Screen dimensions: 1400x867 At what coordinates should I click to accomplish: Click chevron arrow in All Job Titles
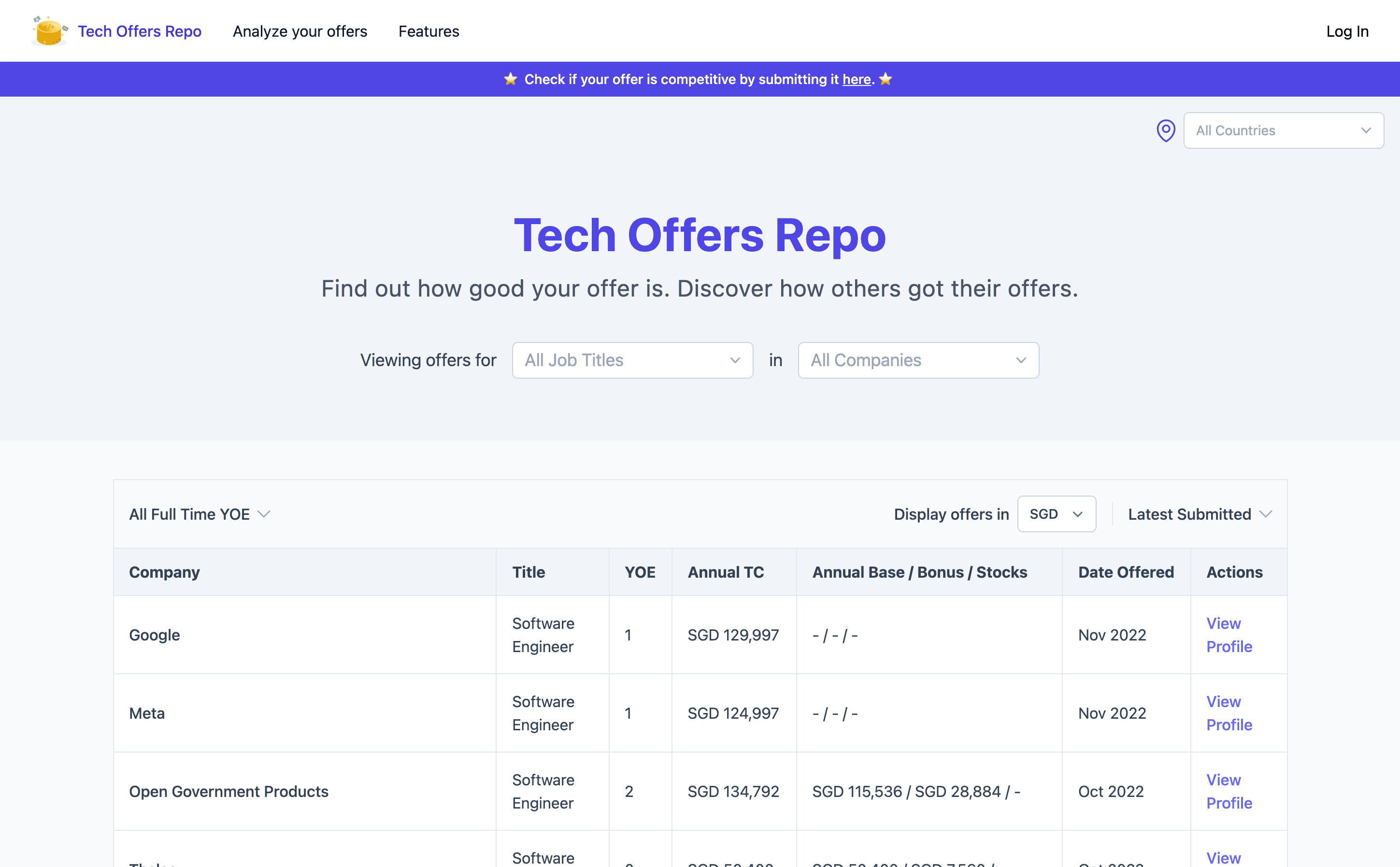coord(735,360)
